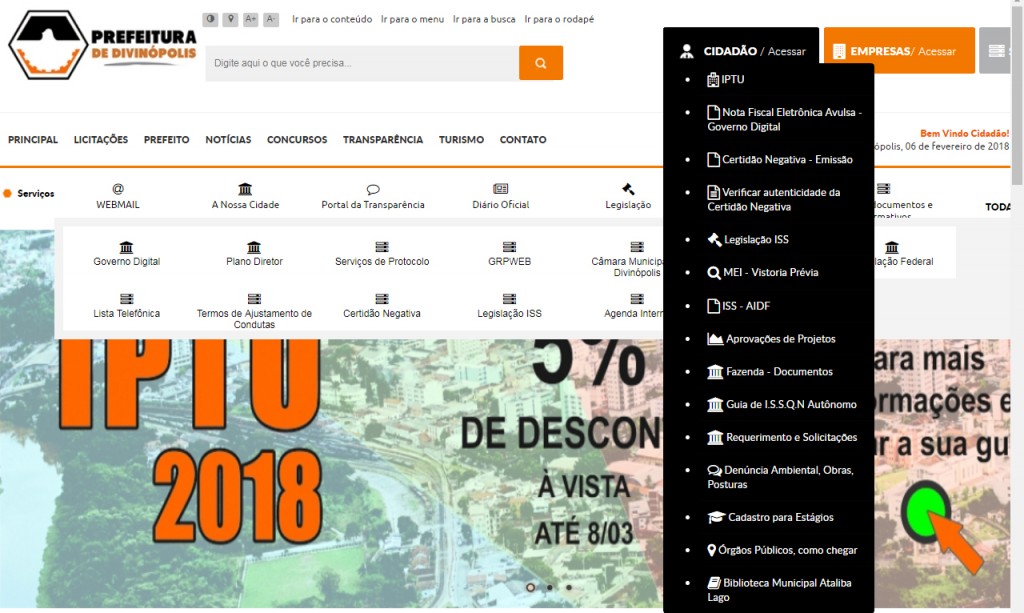Image resolution: width=1024 pixels, height=613 pixels.
Task: Select Requerimento e Solicitações entry
Action: coord(782,437)
